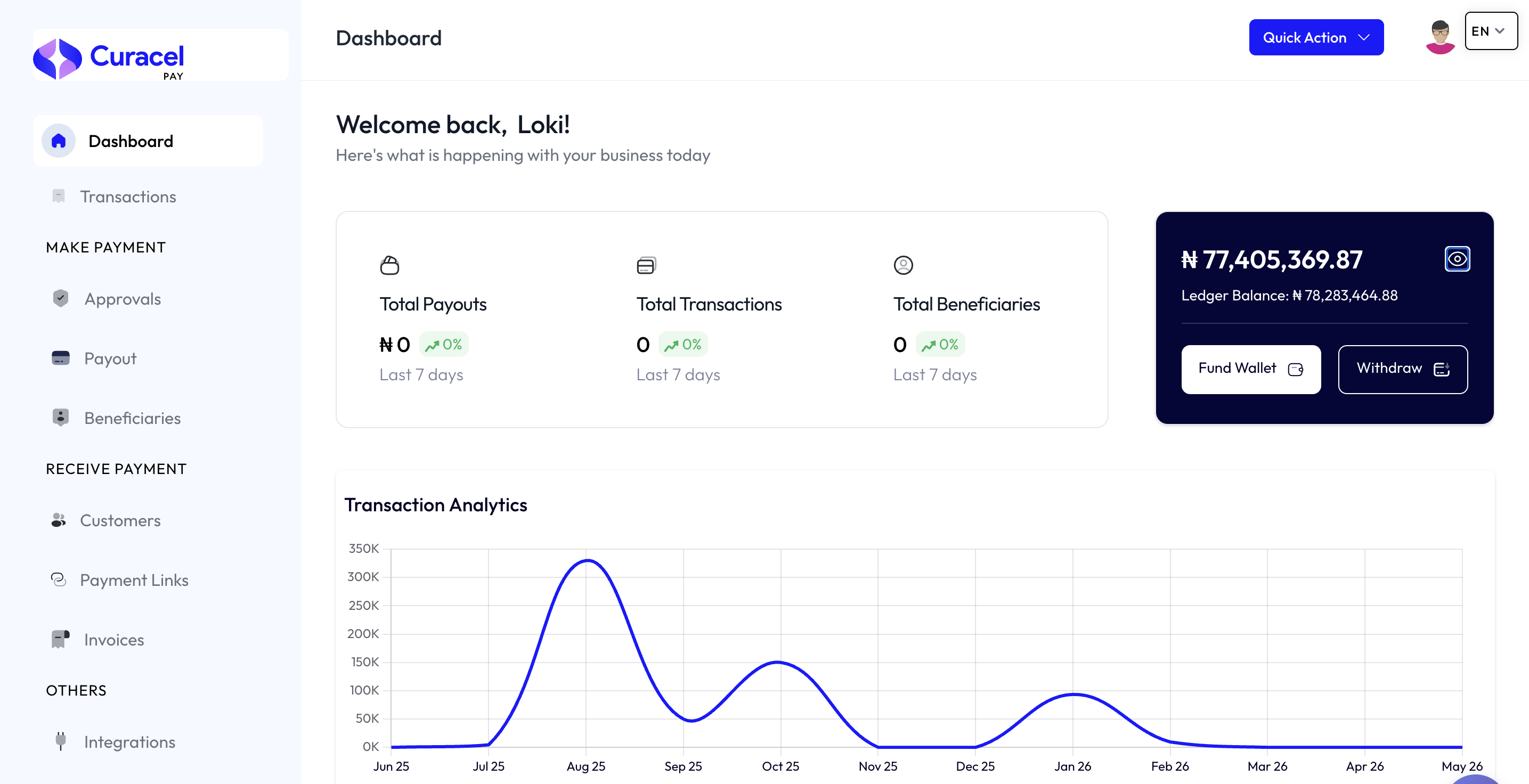Click the Curacel Pay logo
1529x784 pixels.
coord(109,59)
